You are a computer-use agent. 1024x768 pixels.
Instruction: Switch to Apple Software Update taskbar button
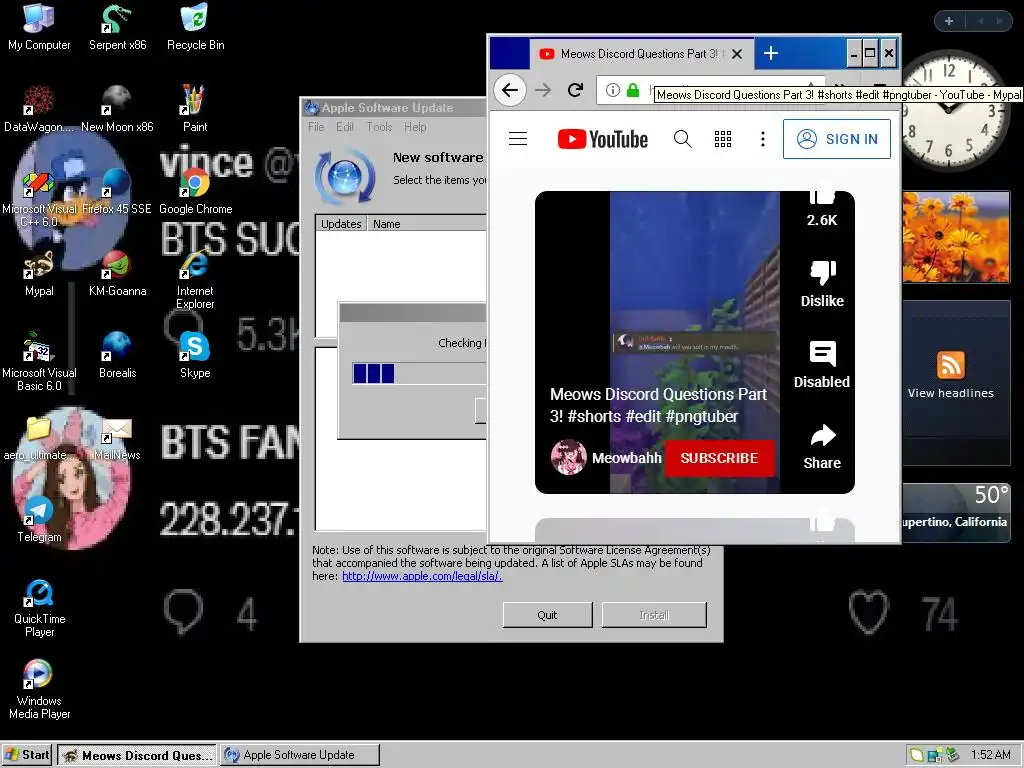pyautogui.click(x=299, y=755)
